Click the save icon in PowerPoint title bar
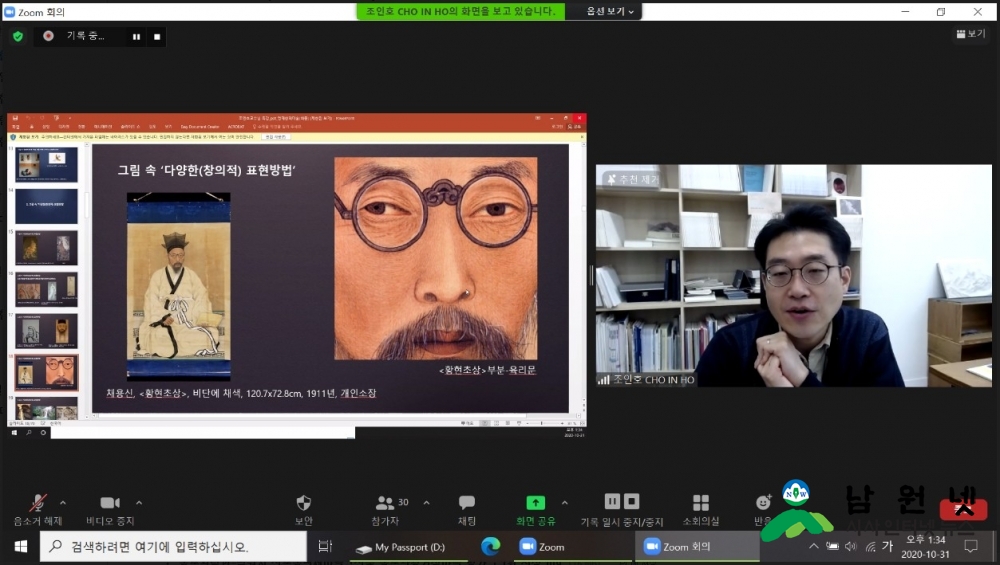The width and height of the screenshot is (1000, 565). click(15, 118)
